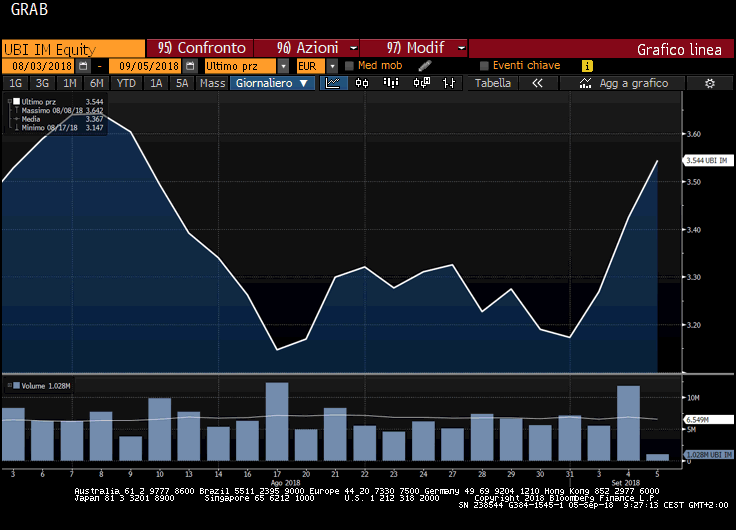The height and width of the screenshot is (530, 736).
Task: Open calendar picker for end date 09/05/2018
Action: point(188,65)
